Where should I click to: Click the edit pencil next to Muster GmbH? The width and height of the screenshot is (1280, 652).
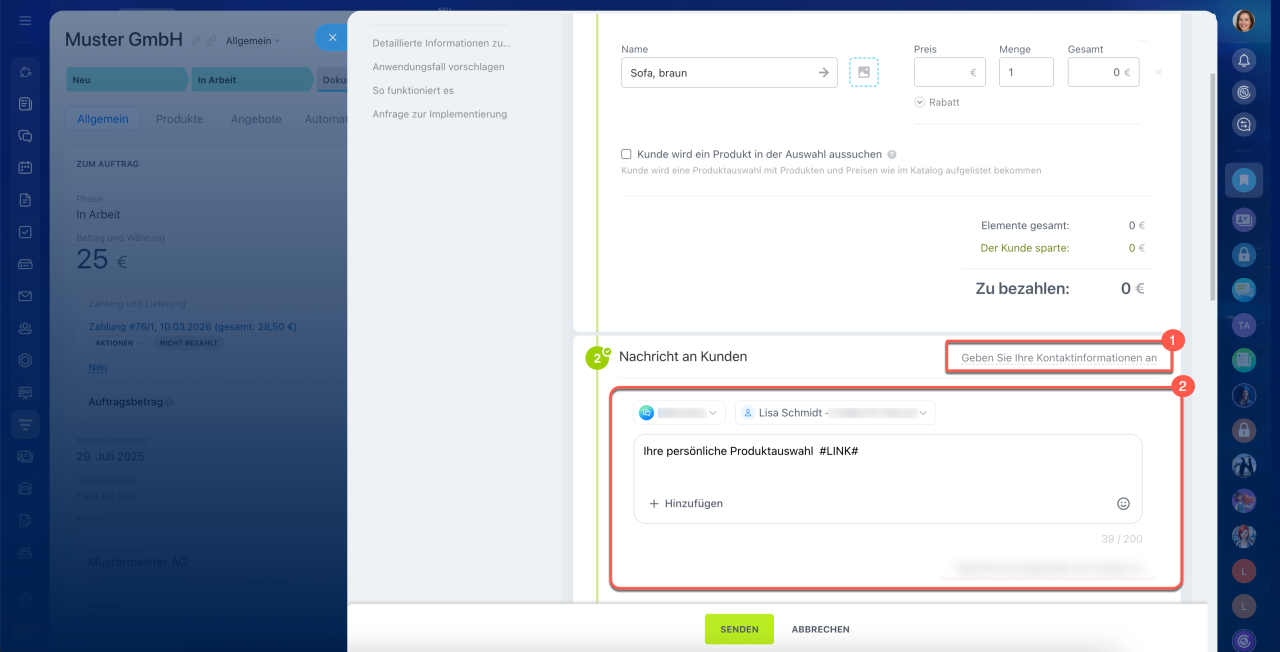click(196, 41)
